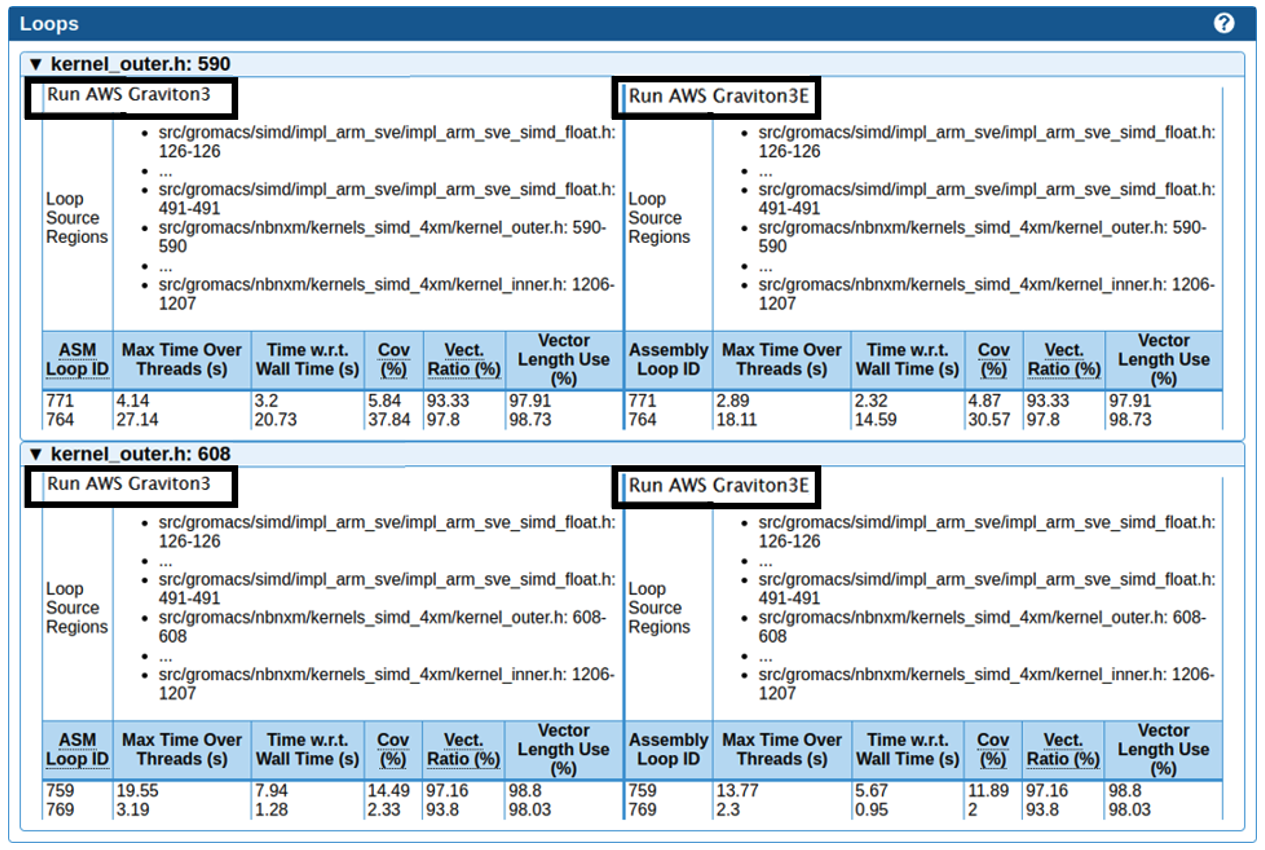Collapse the kernel_outer.h: 608 section
This screenshot has width=1265, height=850.
[x=37, y=453]
